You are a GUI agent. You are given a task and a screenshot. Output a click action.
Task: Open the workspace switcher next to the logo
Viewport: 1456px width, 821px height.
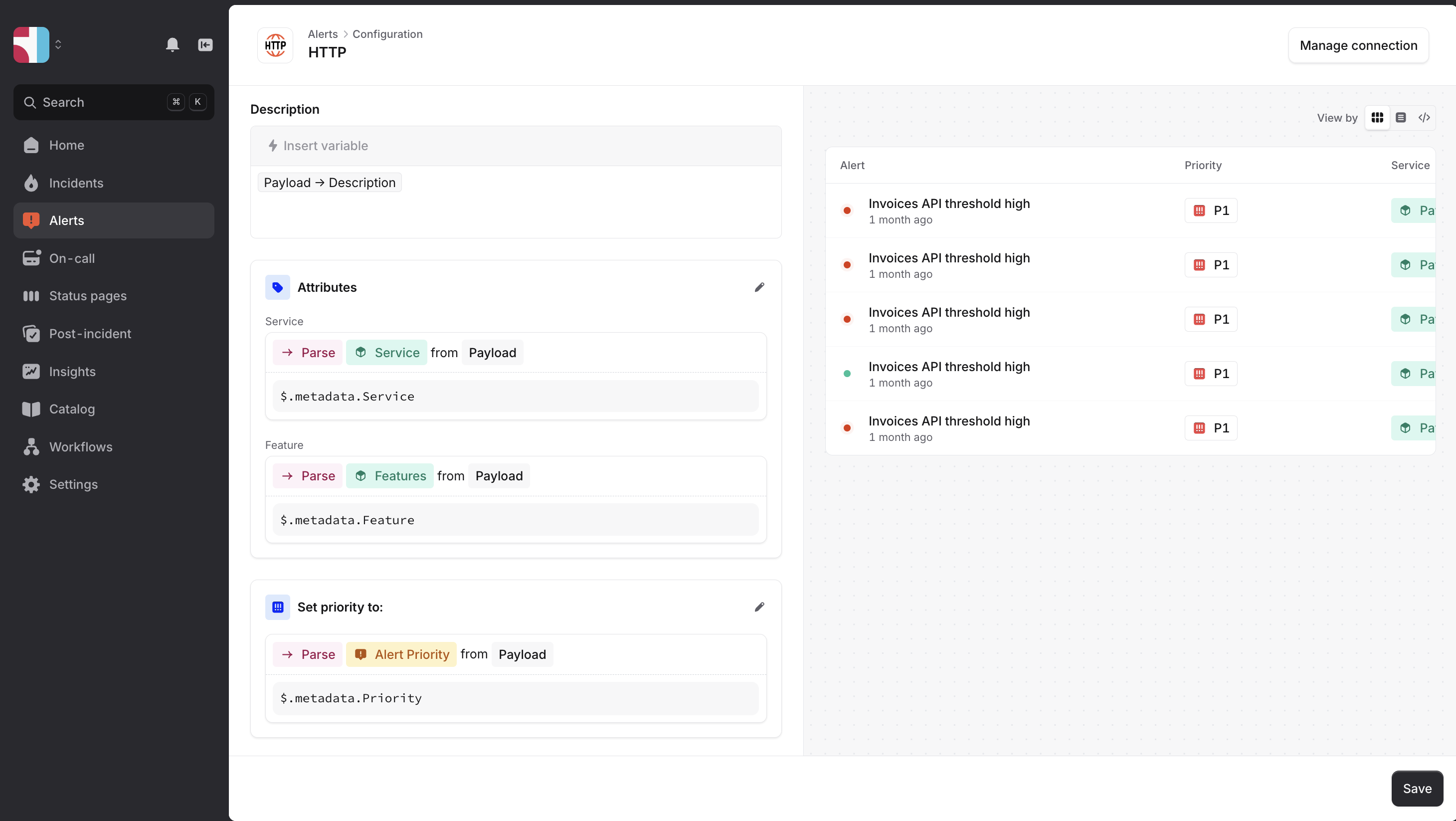pyautogui.click(x=58, y=45)
